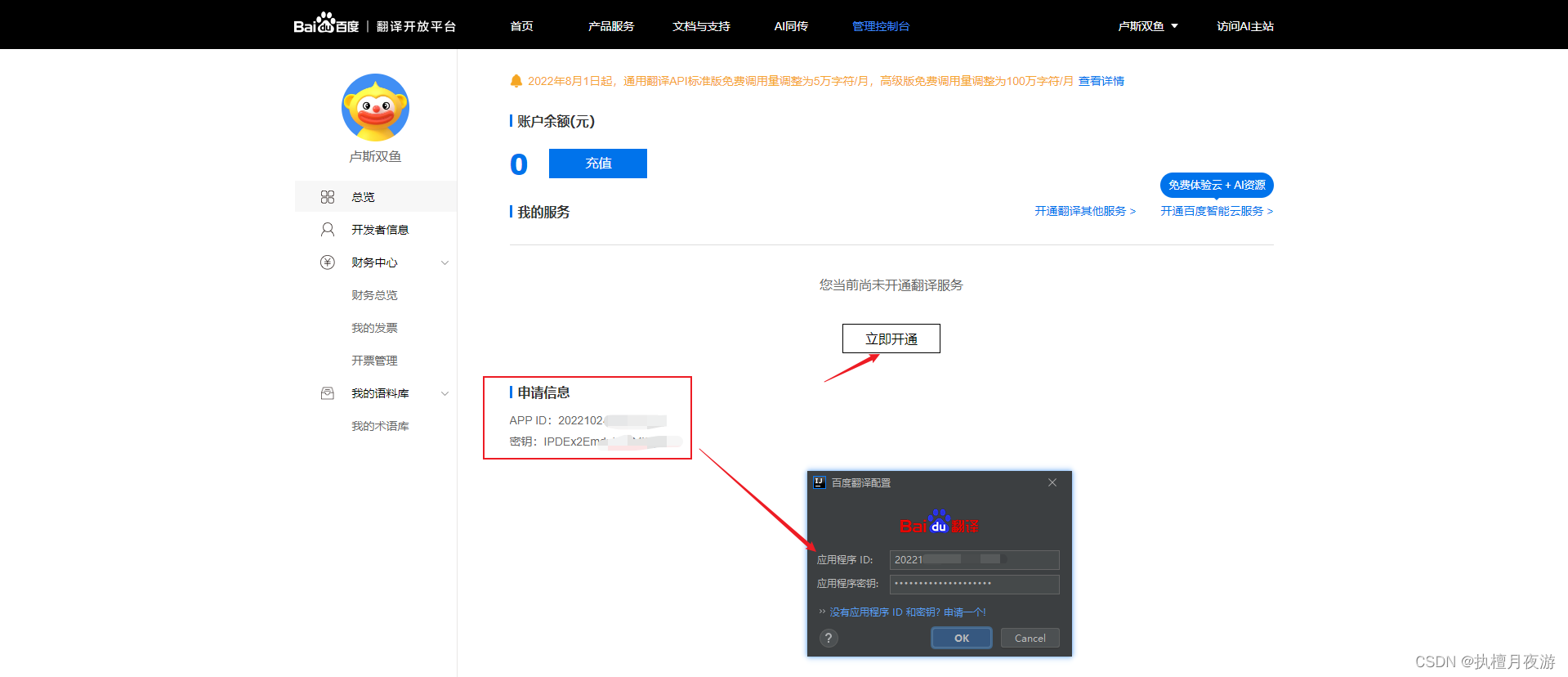The width and height of the screenshot is (1568, 677).
Task: Click the 总览 grid icon
Action: pos(328,197)
